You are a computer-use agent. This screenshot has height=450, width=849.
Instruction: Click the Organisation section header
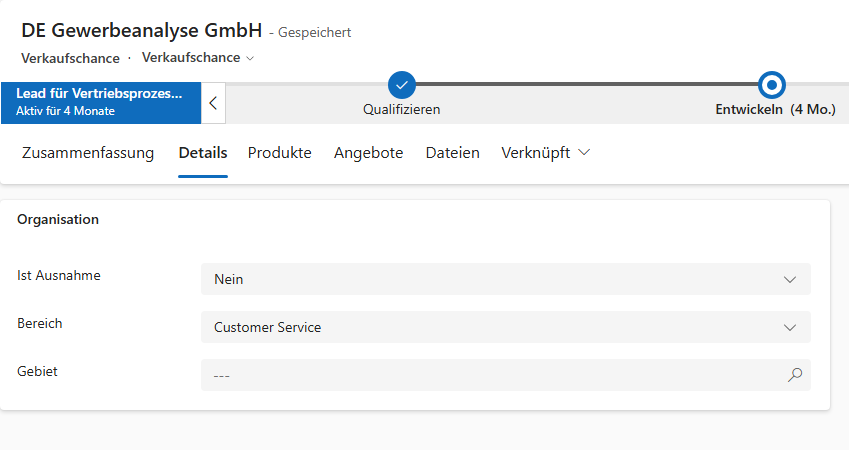tap(58, 219)
